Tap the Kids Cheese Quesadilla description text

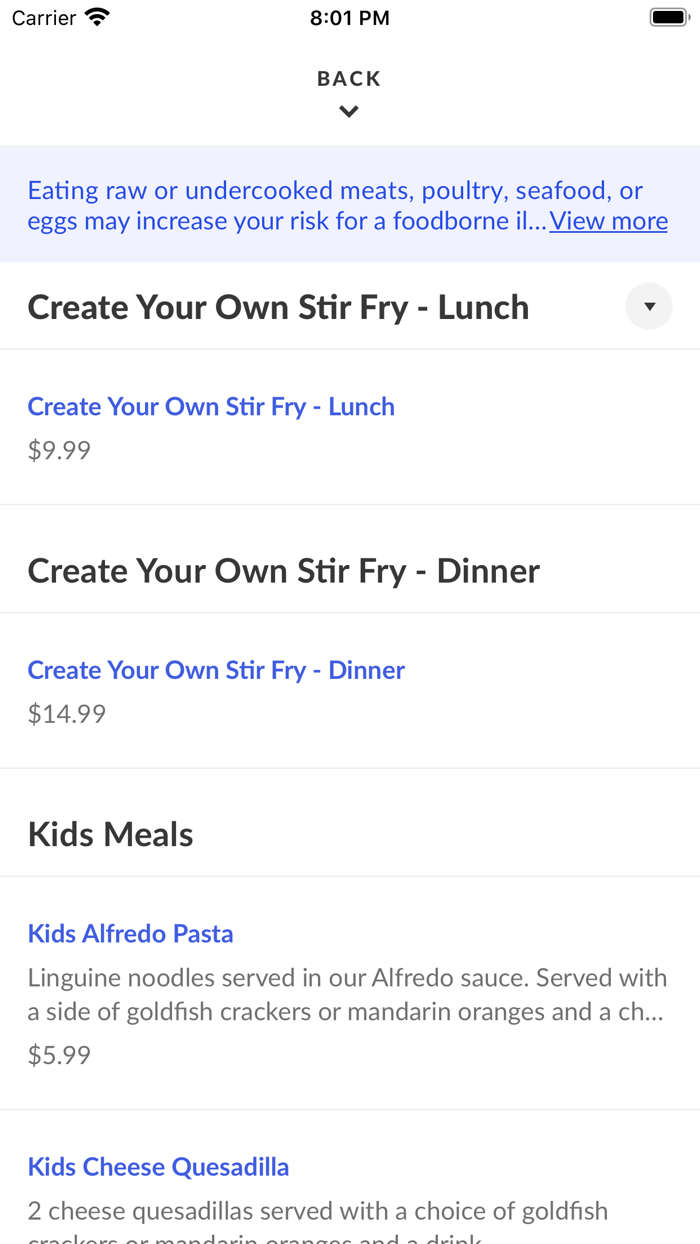tap(317, 1213)
